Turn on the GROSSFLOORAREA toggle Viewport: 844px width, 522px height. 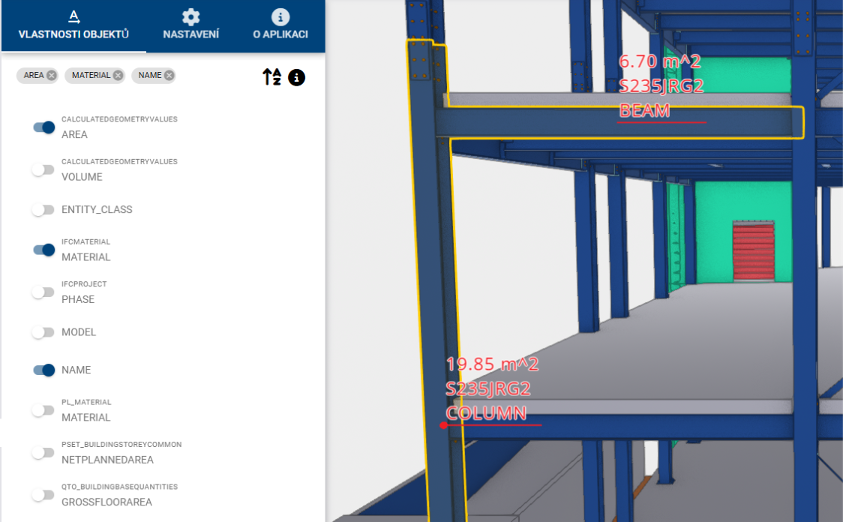pyautogui.click(x=43, y=494)
